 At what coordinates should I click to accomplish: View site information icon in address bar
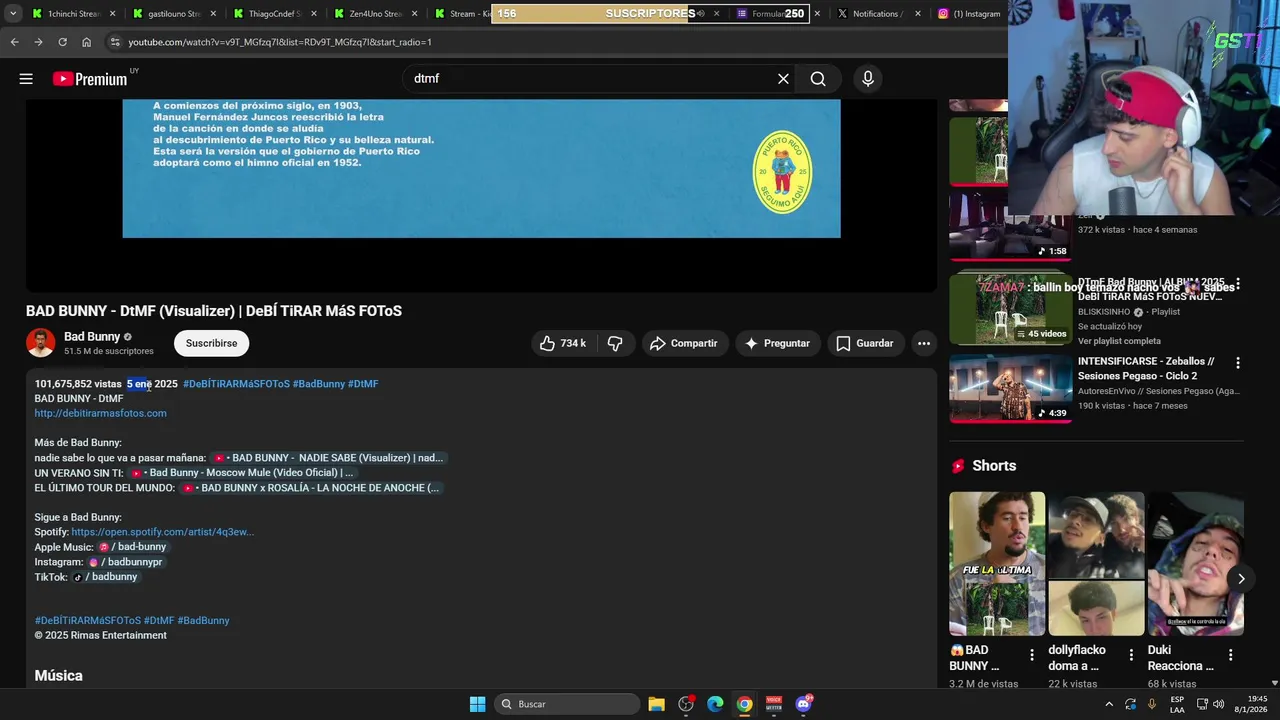coord(115,42)
